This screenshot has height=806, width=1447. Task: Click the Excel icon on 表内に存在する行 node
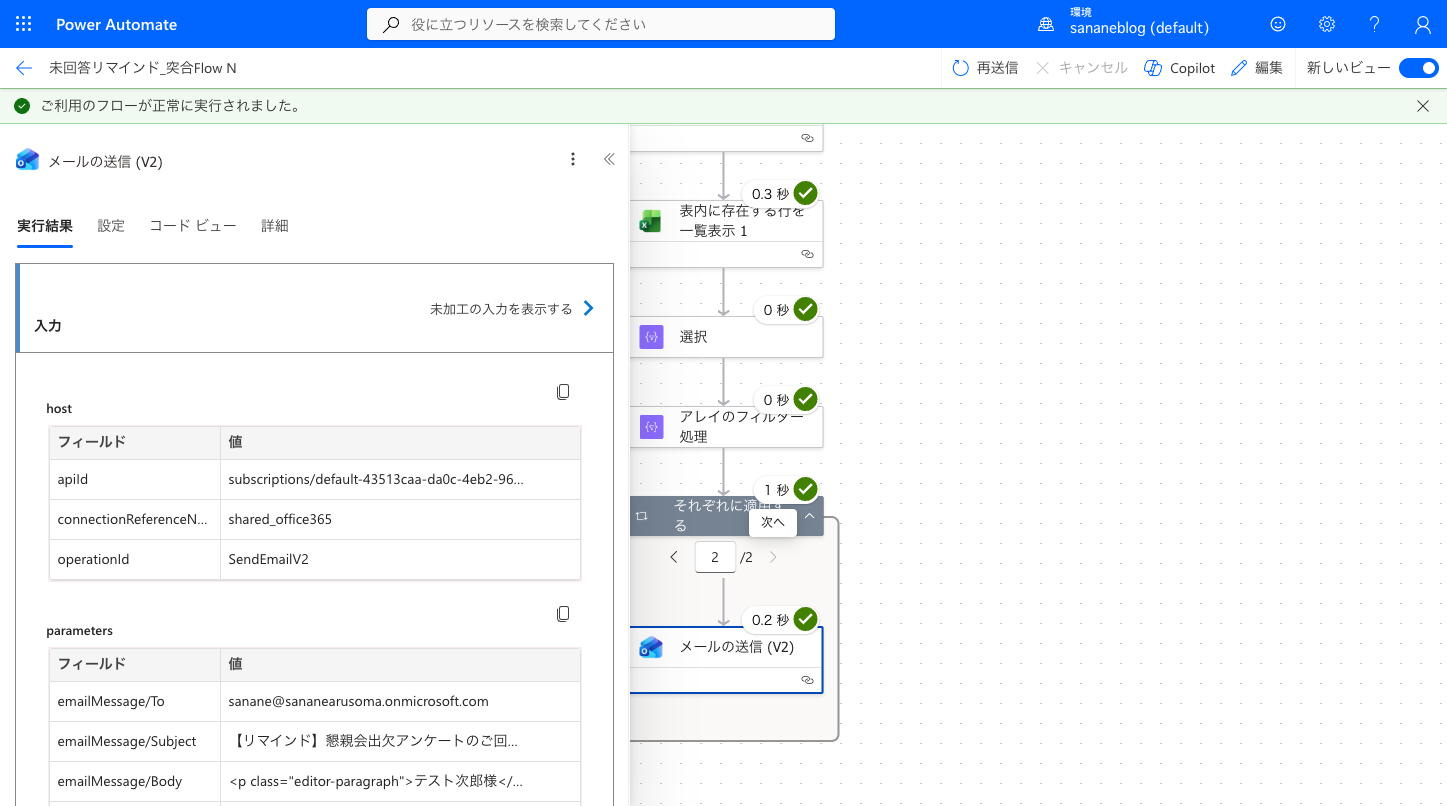pyautogui.click(x=651, y=222)
